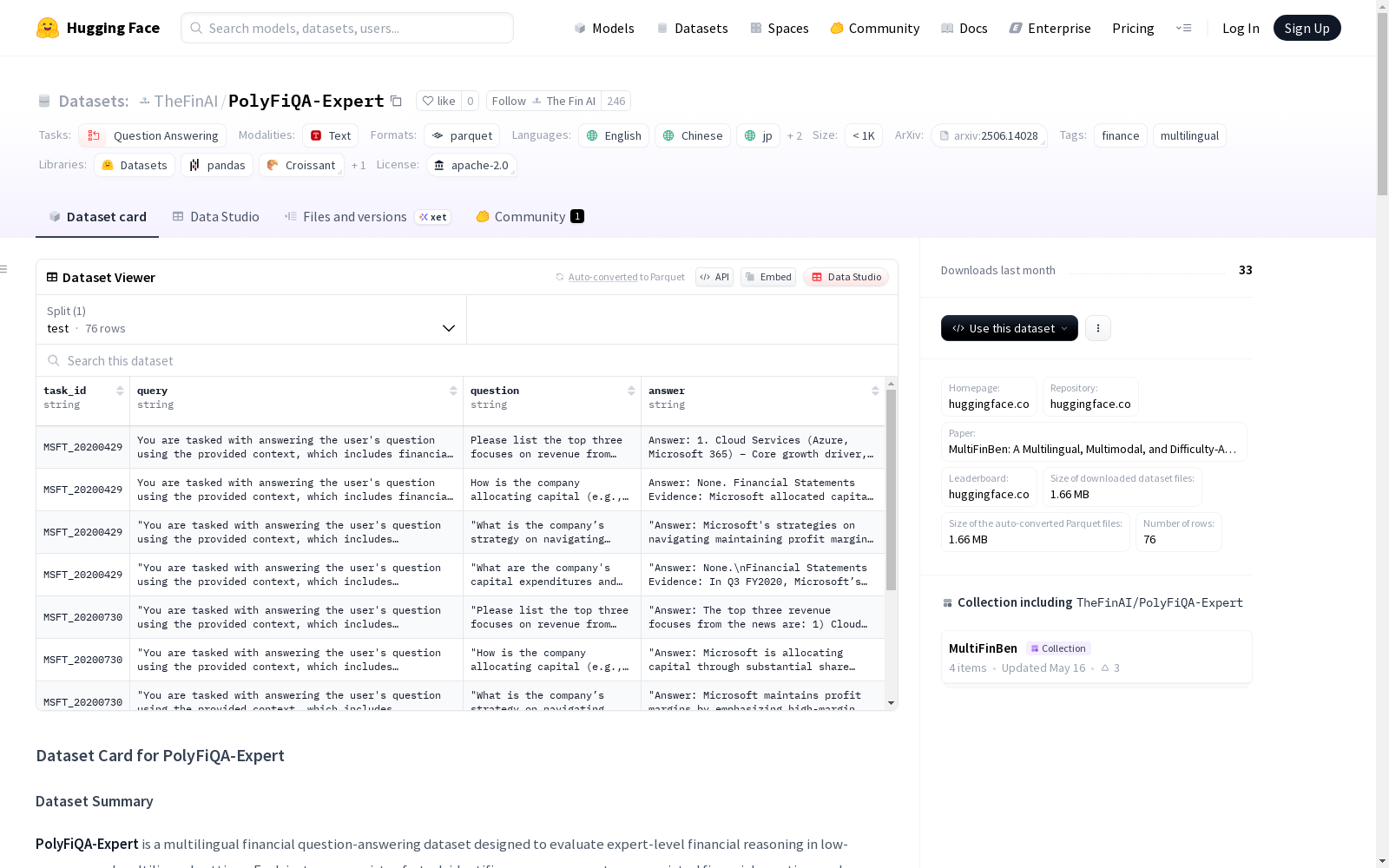The width and height of the screenshot is (1389, 868).
Task: Click the dataset viewer table scrollbar
Action: coord(891,490)
